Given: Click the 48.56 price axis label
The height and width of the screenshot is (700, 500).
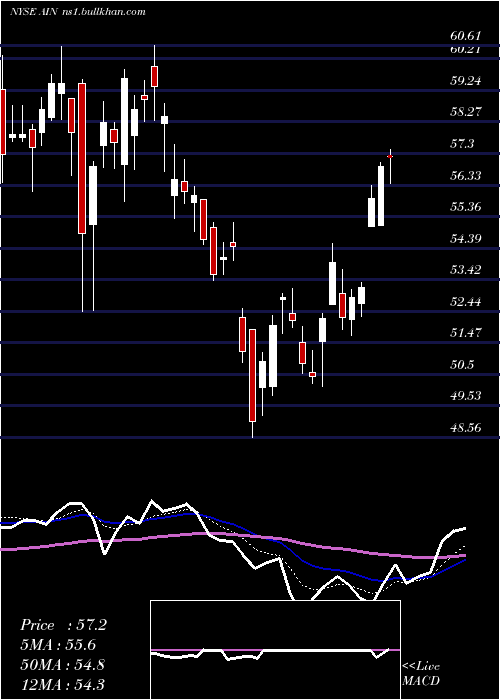Looking at the screenshot, I should tap(466, 428).
